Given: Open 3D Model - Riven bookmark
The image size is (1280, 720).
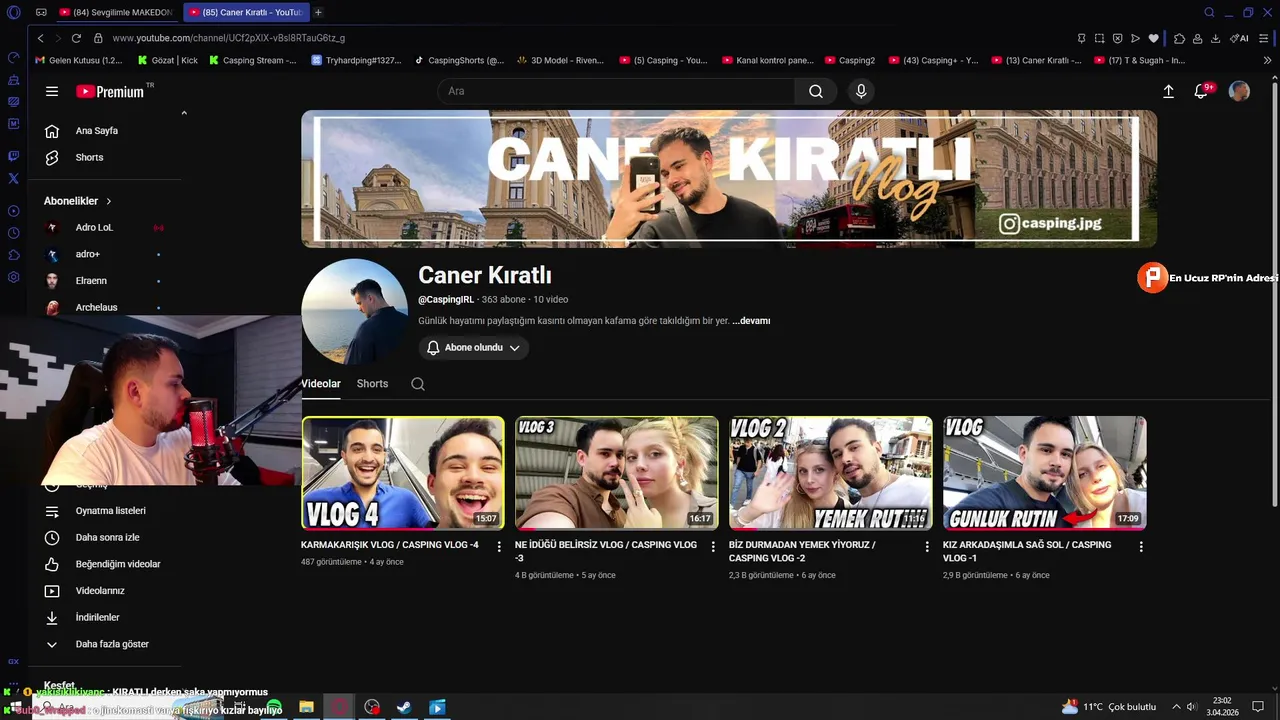Looking at the screenshot, I should [x=560, y=60].
